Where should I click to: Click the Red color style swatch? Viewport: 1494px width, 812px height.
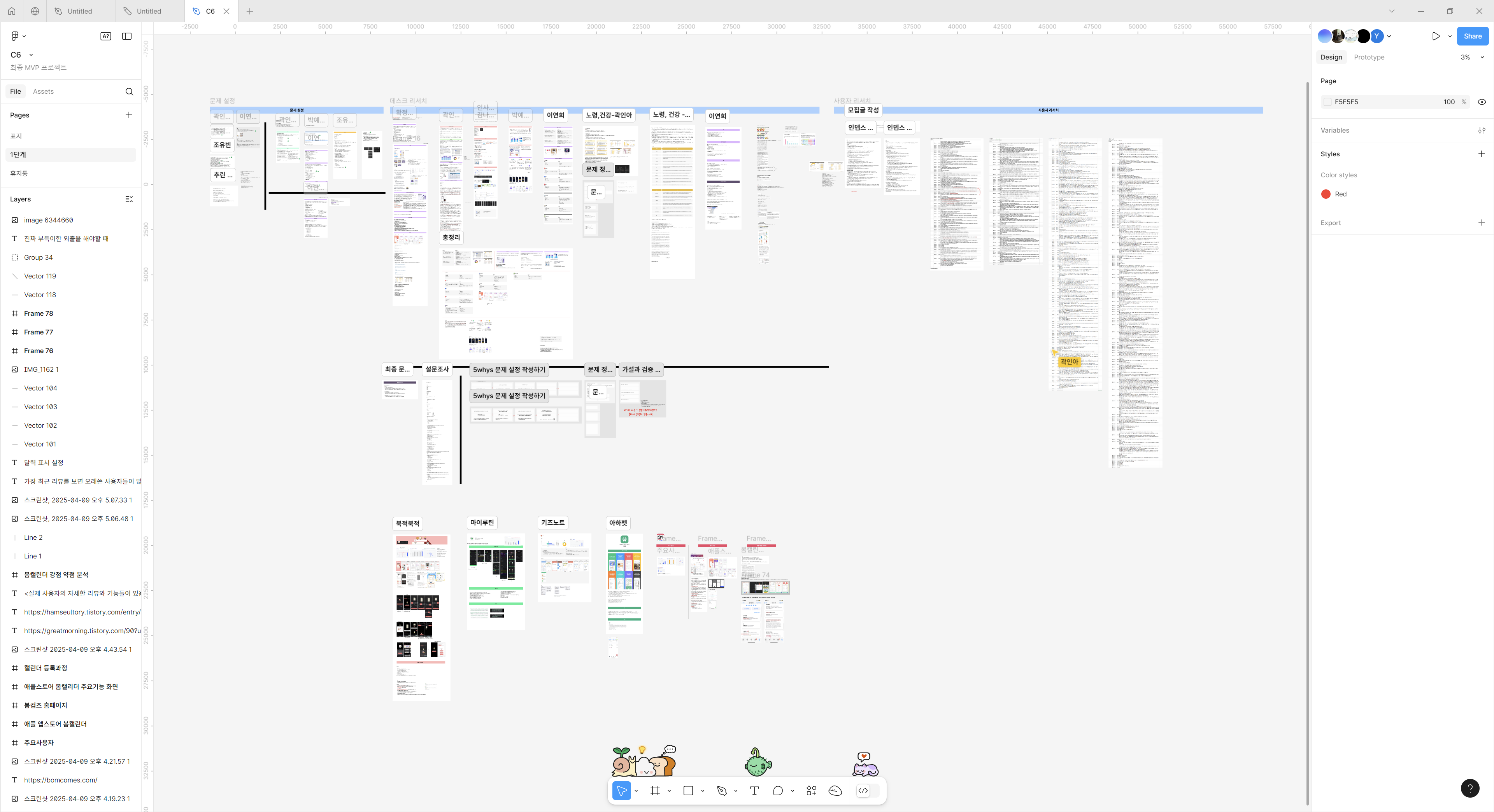[x=1326, y=194]
